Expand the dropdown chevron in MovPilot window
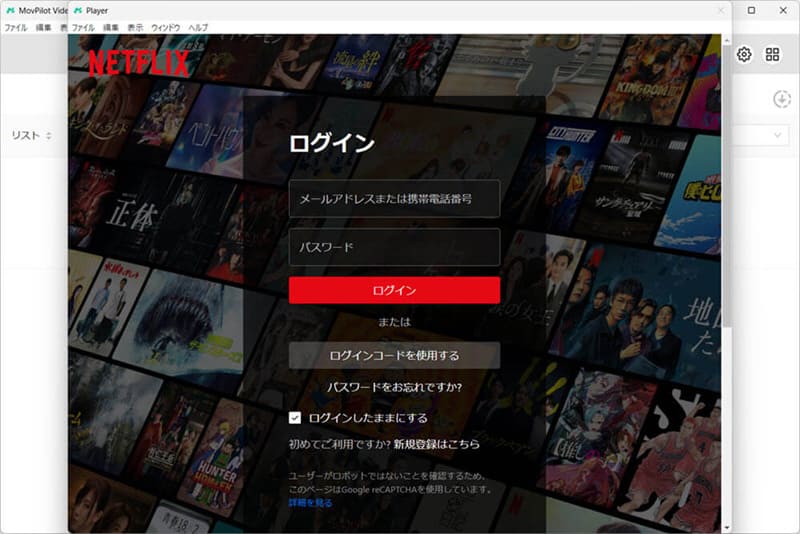This screenshot has height=534, width=800. pyautogui.click(x=778, y=135)
